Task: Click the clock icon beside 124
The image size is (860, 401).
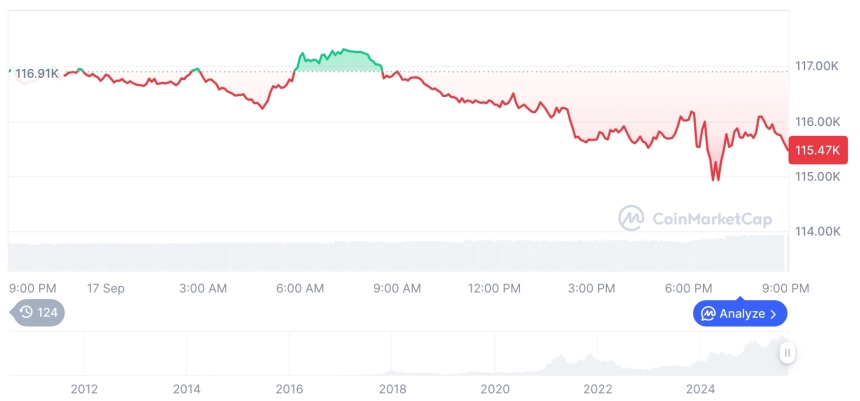Action: click(26, 313)
